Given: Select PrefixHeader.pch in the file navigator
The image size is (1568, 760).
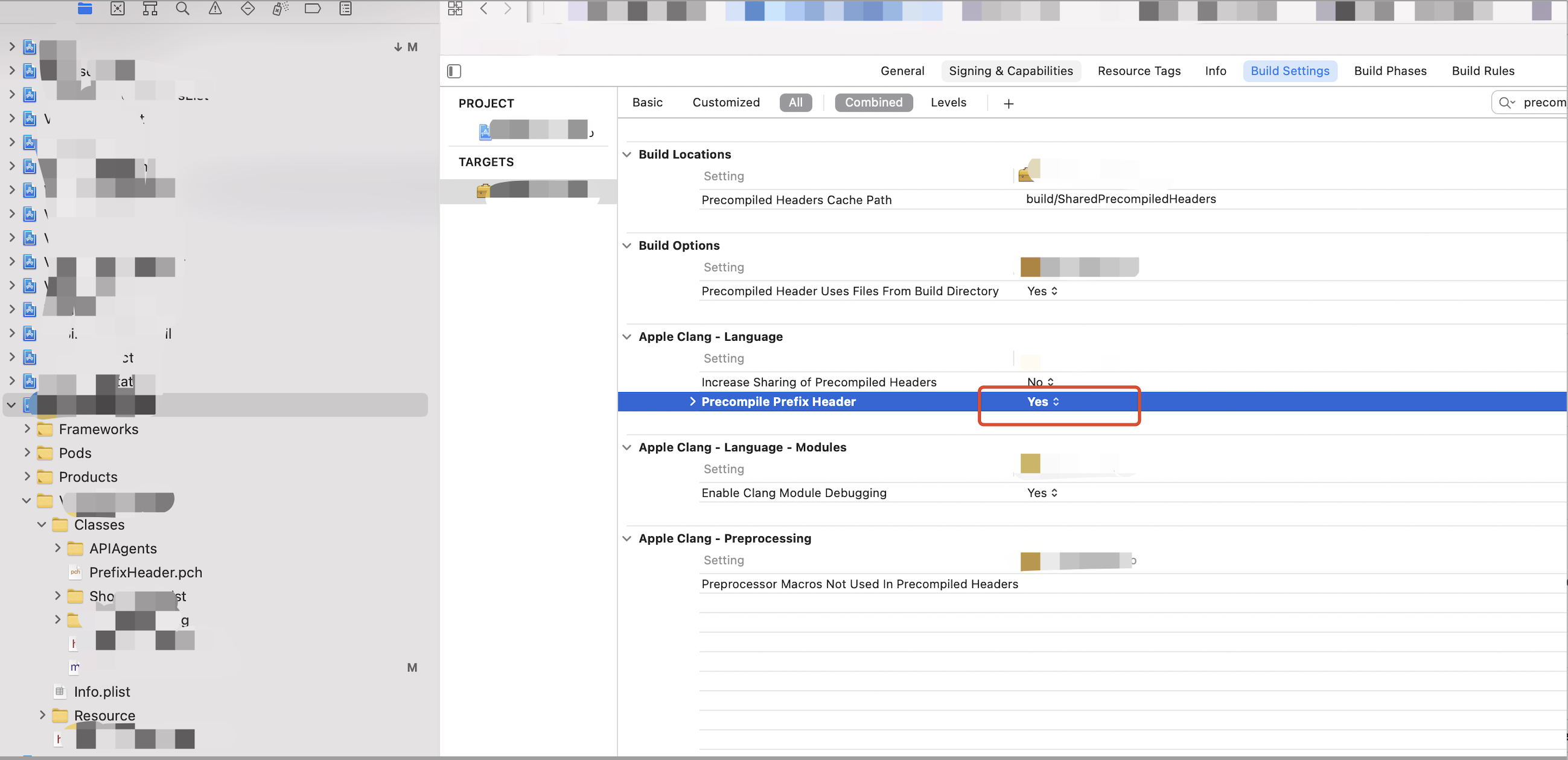Looking at the screenshot, I should [x=145, y=572].
